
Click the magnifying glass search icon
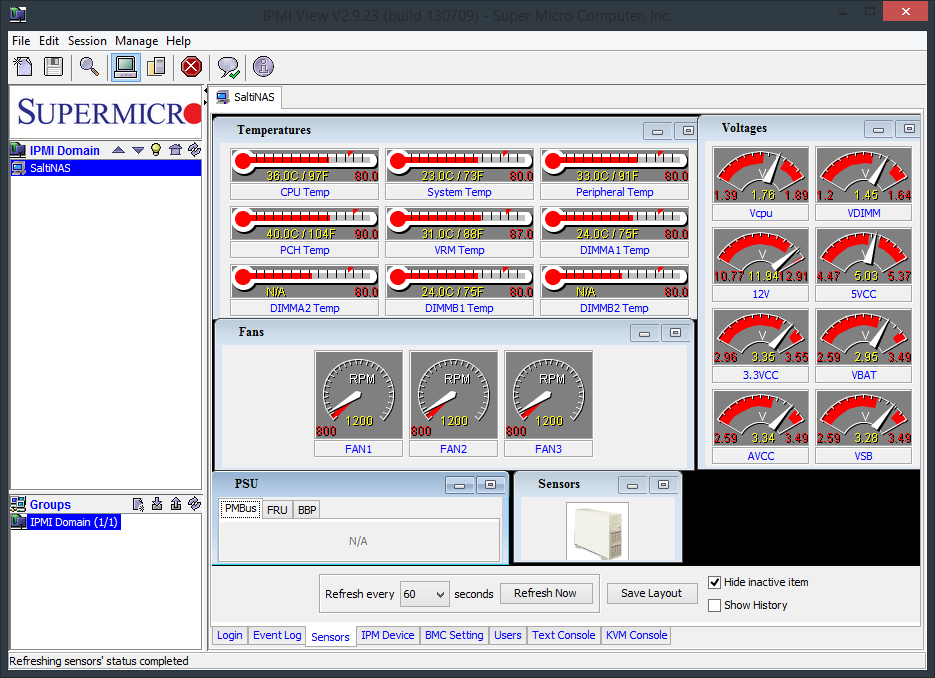click(x=89, y=66)
